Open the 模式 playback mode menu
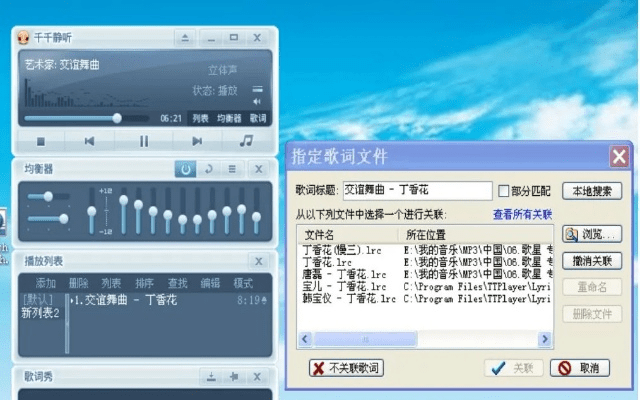The height and width of the screenshot is (400, 640). coord(243,283)
